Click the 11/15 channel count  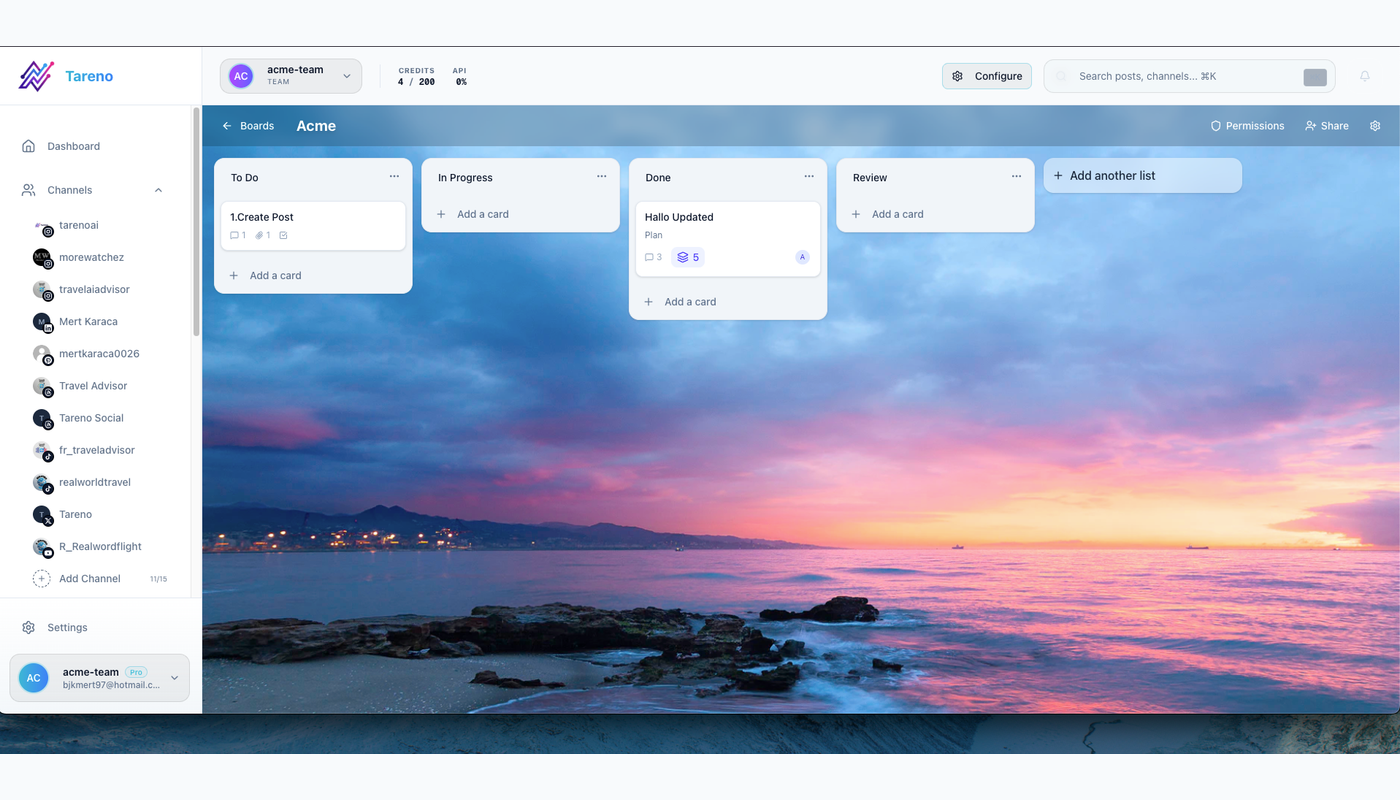(x=158, y=579)
